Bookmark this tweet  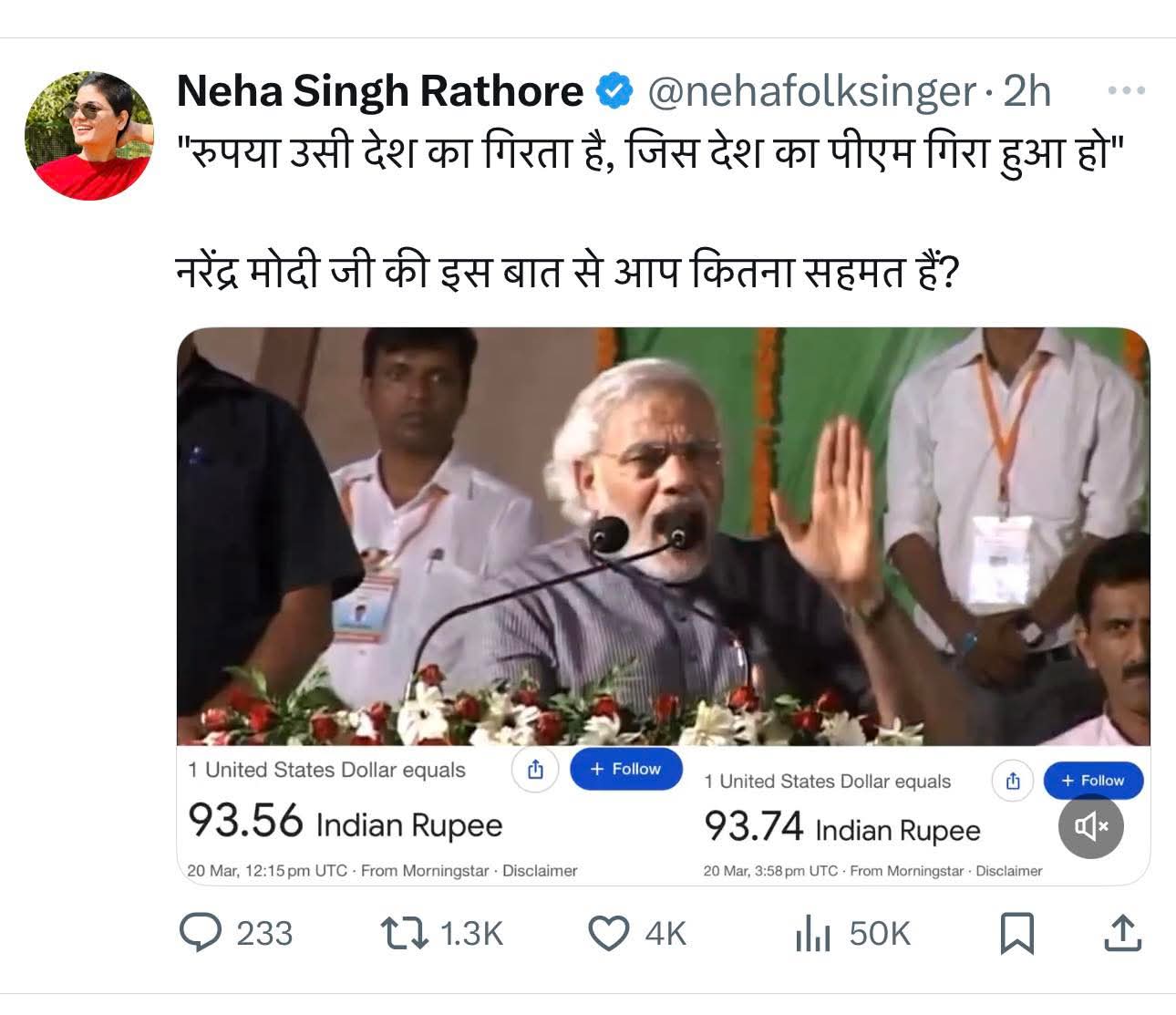click(x=1016, y=933)
